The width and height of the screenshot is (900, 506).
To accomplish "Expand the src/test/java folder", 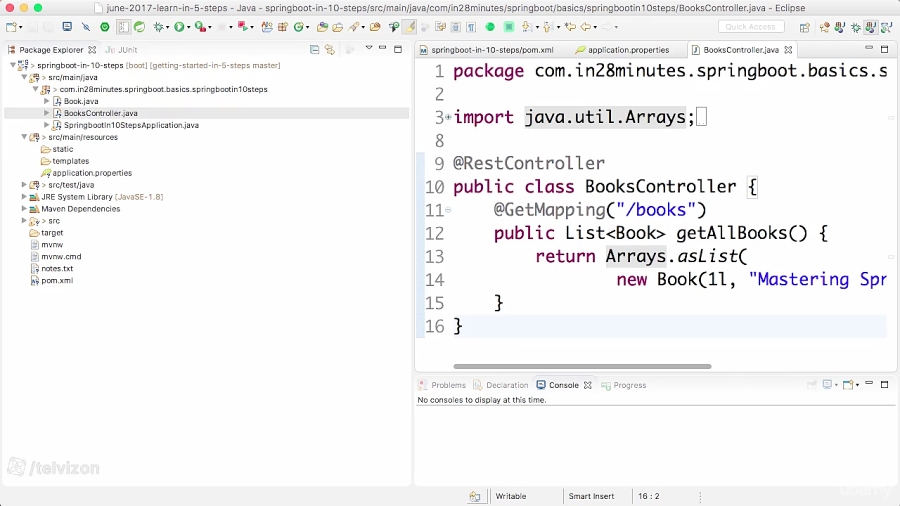I will tap(24, 185).
